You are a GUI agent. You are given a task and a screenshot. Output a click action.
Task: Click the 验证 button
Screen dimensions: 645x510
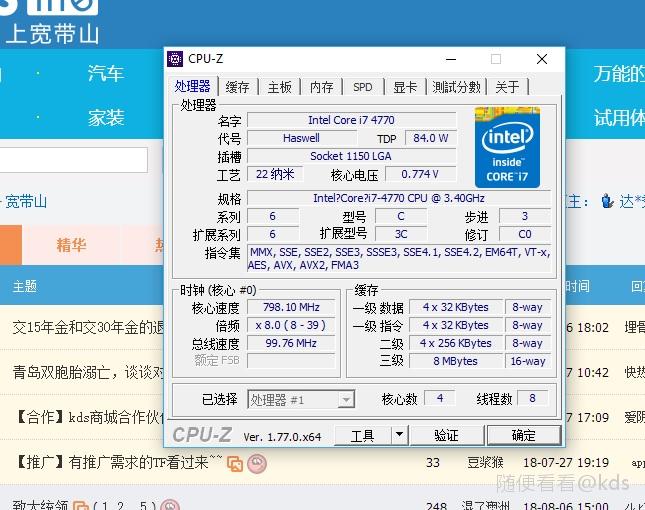[447, 436]
